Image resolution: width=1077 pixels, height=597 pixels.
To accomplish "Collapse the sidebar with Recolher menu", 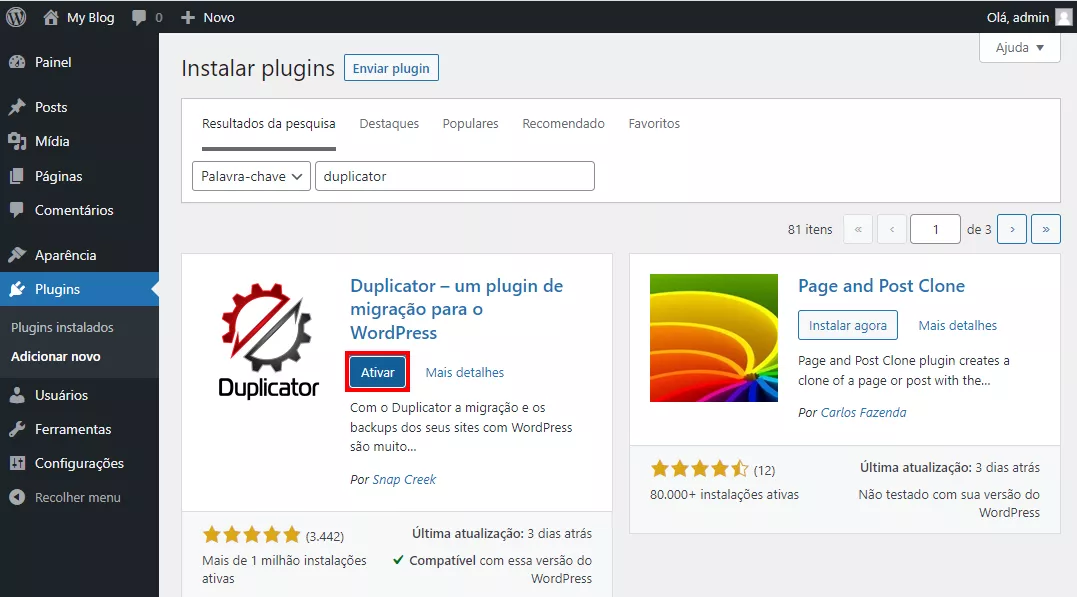I will 65,497.
